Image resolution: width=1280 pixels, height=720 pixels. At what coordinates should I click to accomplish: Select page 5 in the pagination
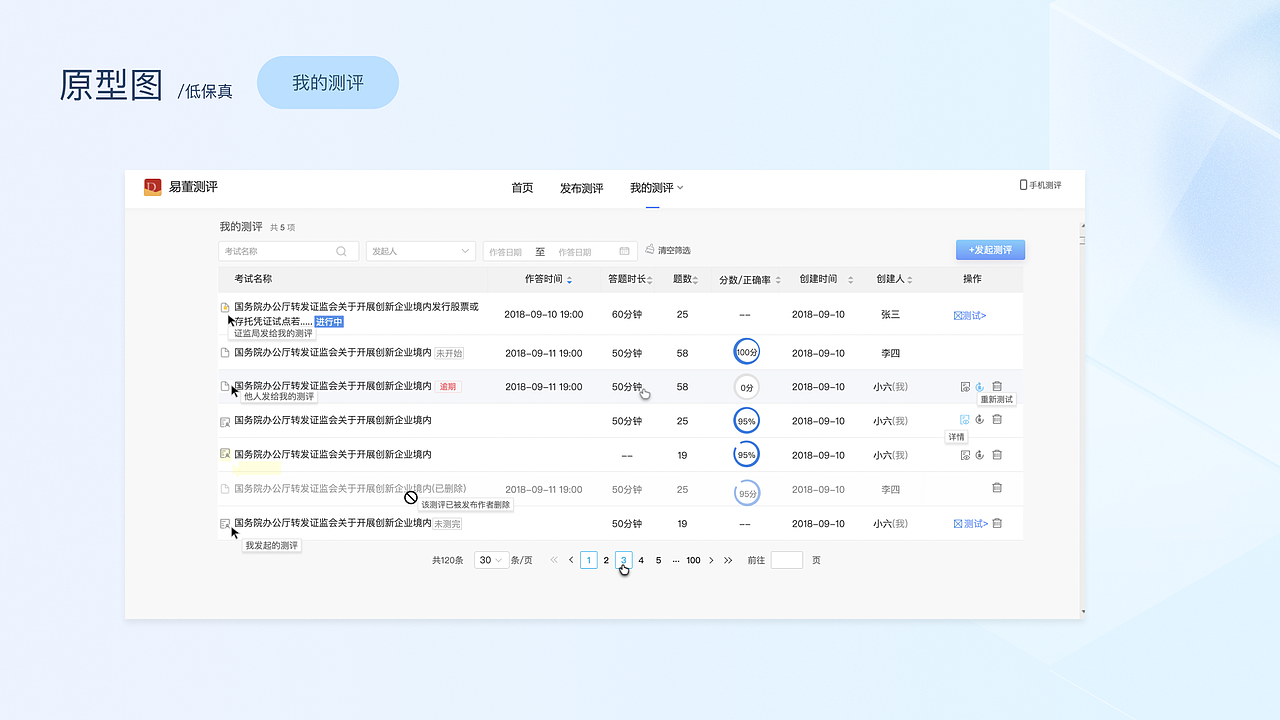click(658, 560)
